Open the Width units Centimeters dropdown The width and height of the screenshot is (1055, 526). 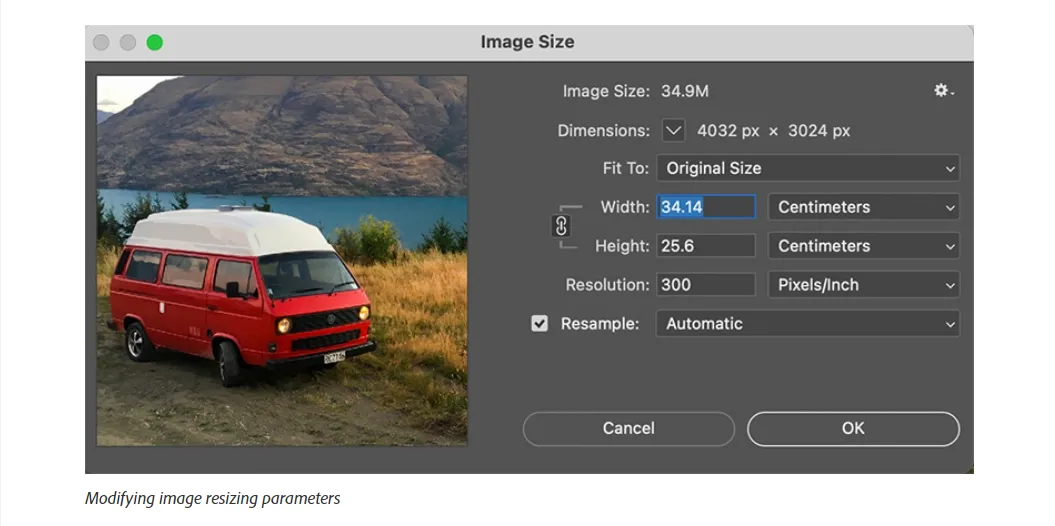pos(862,207)
